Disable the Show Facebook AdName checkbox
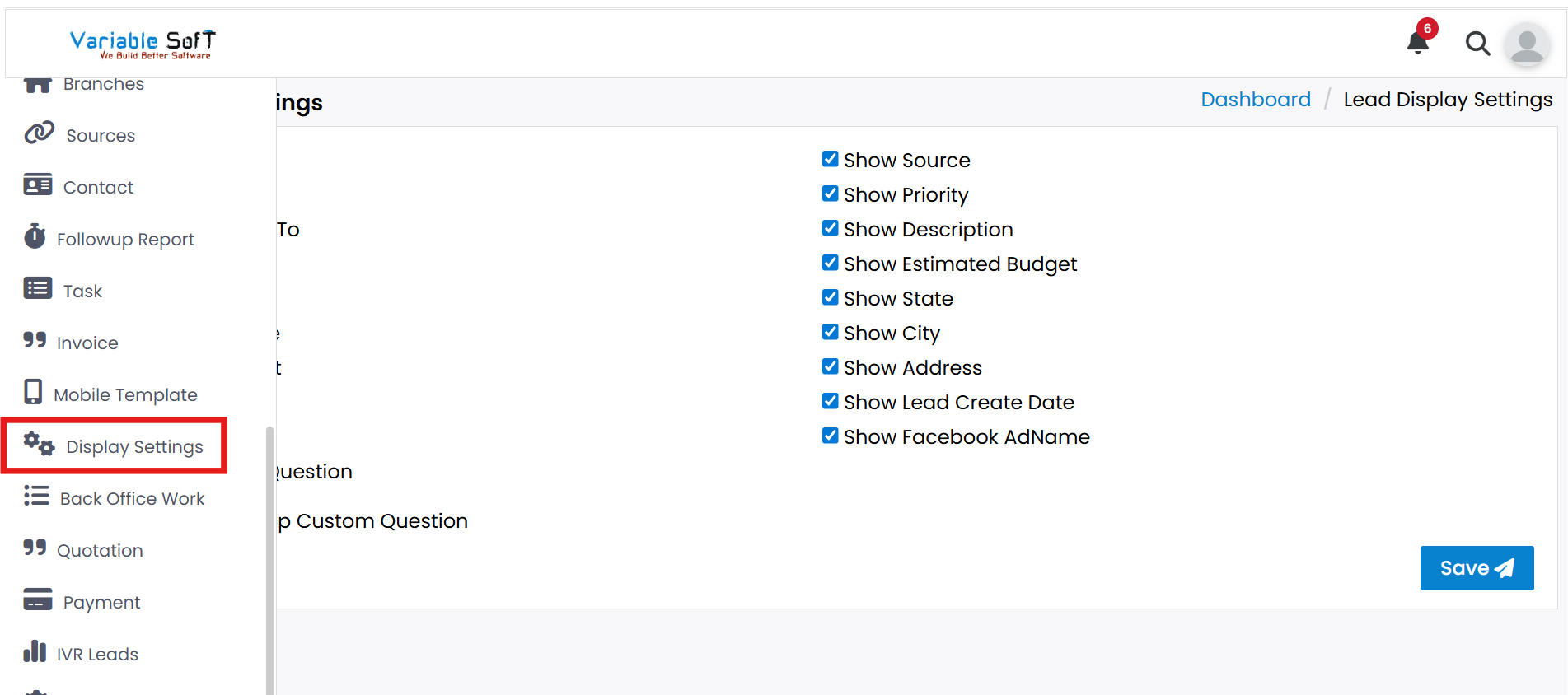Viewport: 1568px width, 695px height. (x=830, y=436)
